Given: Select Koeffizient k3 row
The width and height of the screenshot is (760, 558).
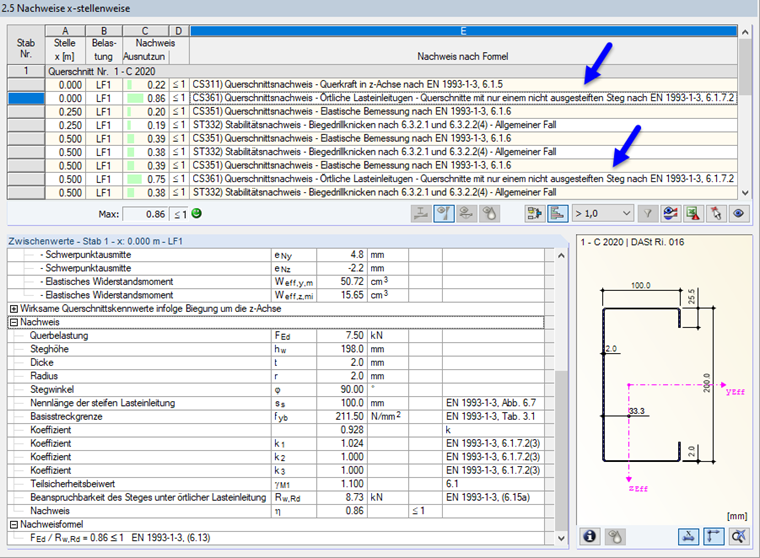Looking at the screenshot, I should click(x=276, y=471).
